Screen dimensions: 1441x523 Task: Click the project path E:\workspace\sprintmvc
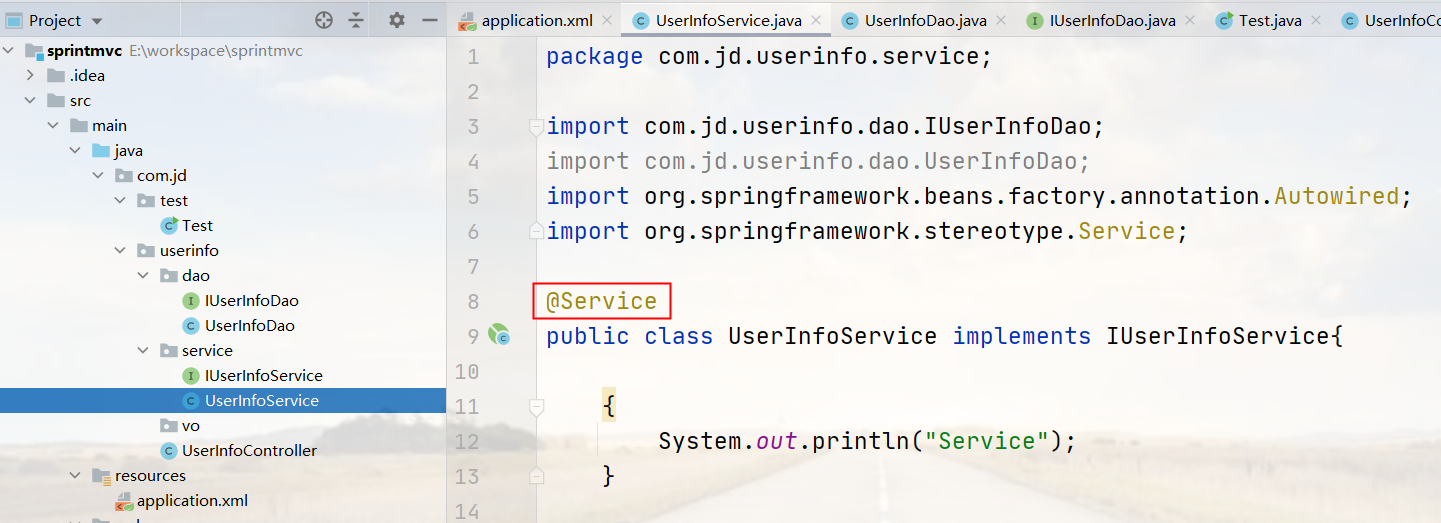pos(216,51)
